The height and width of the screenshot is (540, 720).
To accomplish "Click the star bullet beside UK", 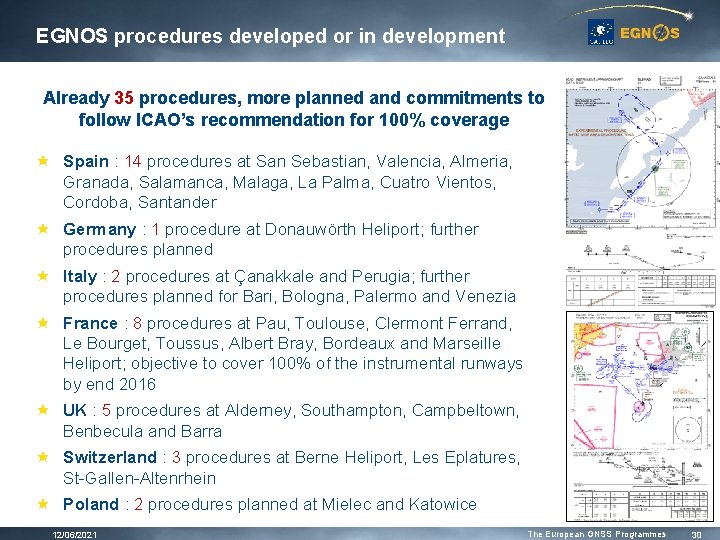I will pyautogui.click(x=43, y=410).
